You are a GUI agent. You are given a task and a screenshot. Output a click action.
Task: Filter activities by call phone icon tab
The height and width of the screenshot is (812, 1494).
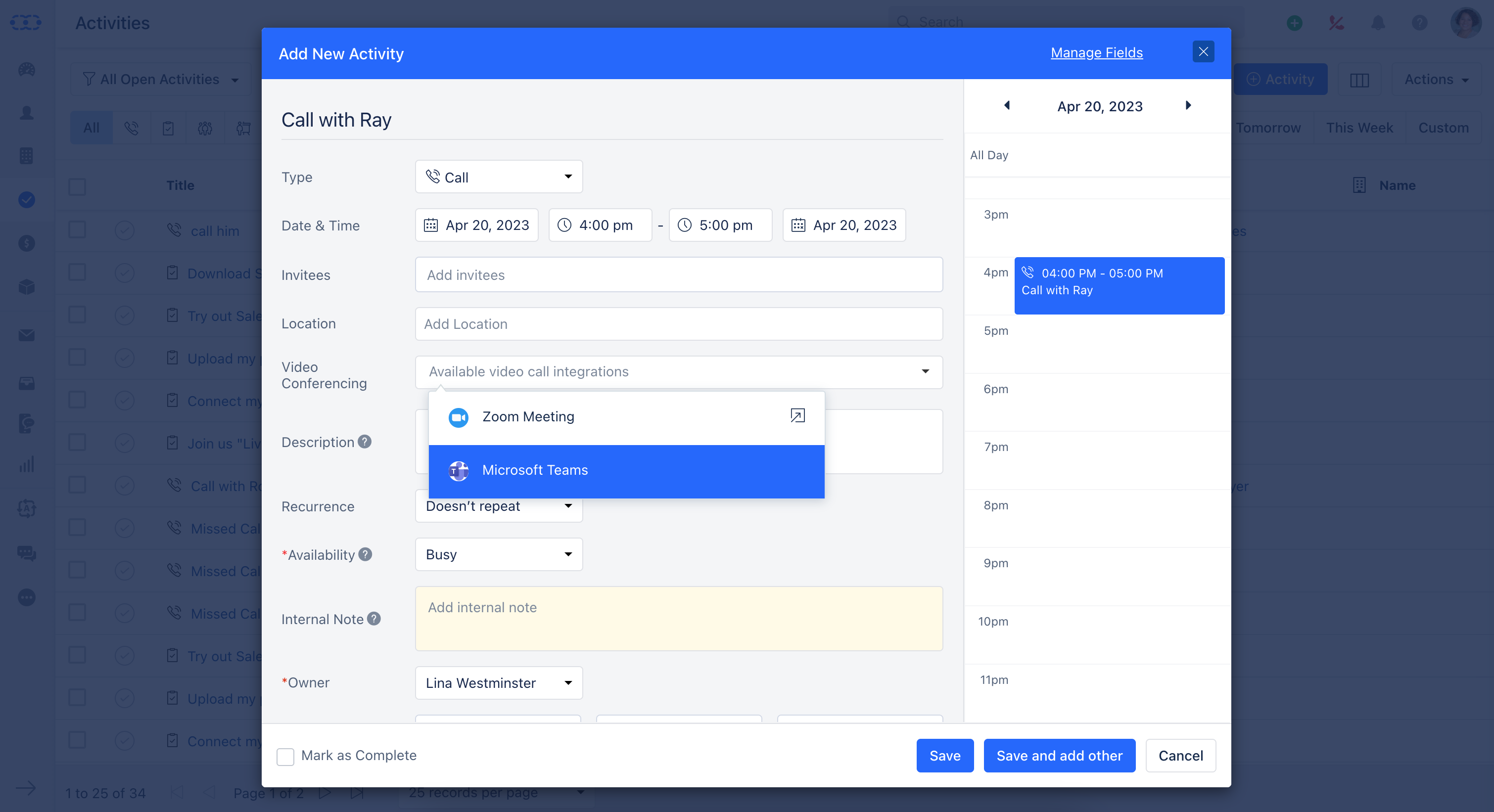(x=132, y=128)
